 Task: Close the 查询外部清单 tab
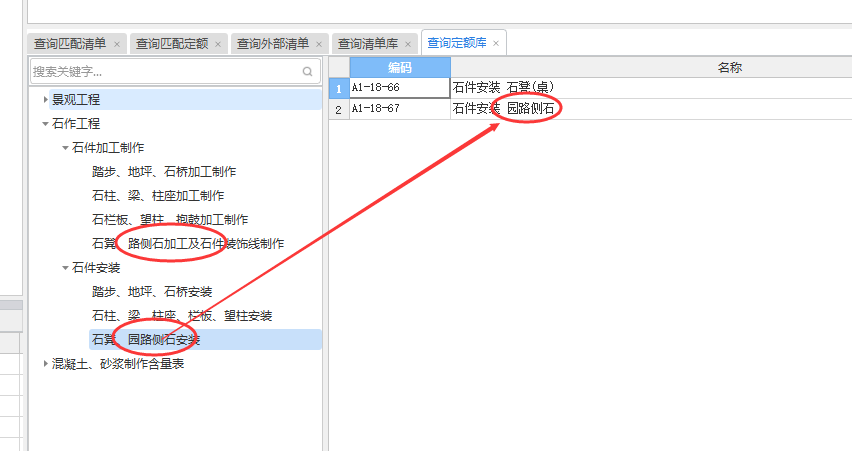(319, 44)
